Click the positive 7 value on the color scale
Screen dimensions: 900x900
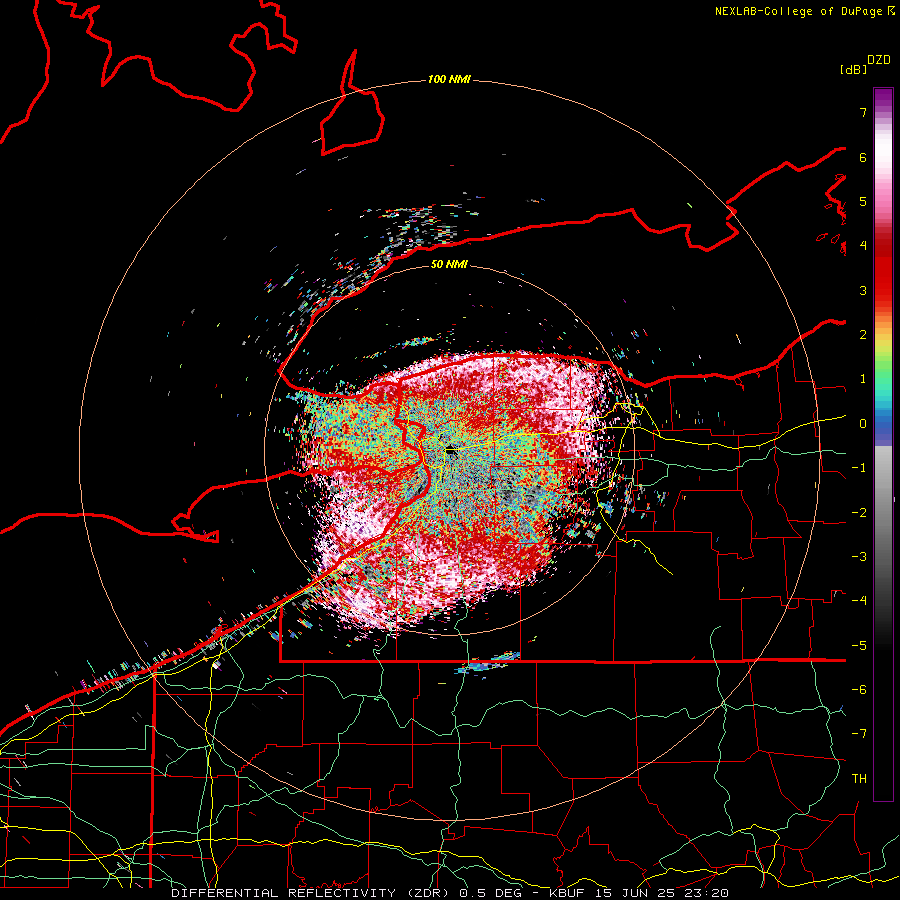tap(863, 112)
